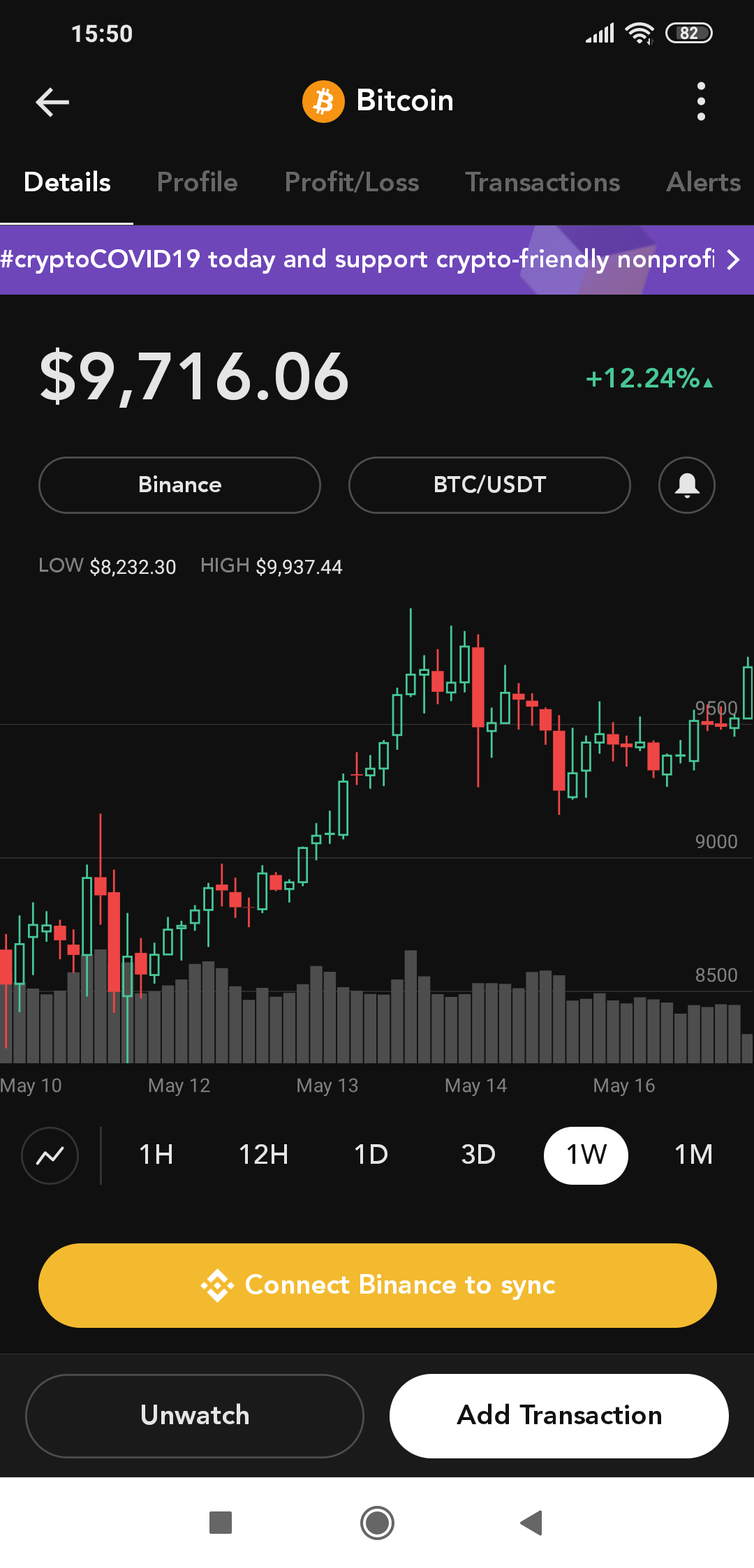Tap the 12H timeframe option
Viewport: 754px width, 1568px height.
pyautogui.click(x=263, y=1155)
